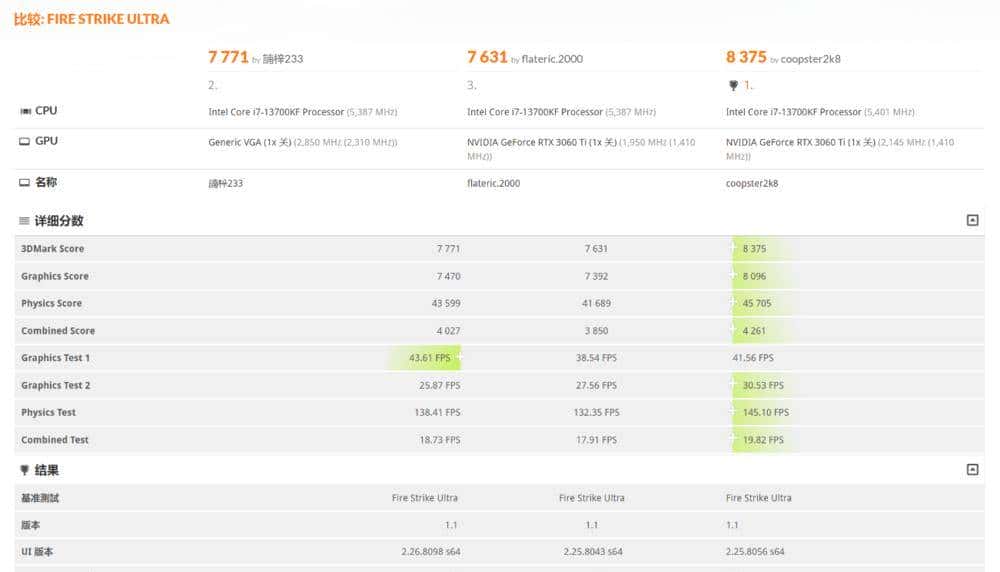Click rank 3. under score 7 631

(471, 85)
